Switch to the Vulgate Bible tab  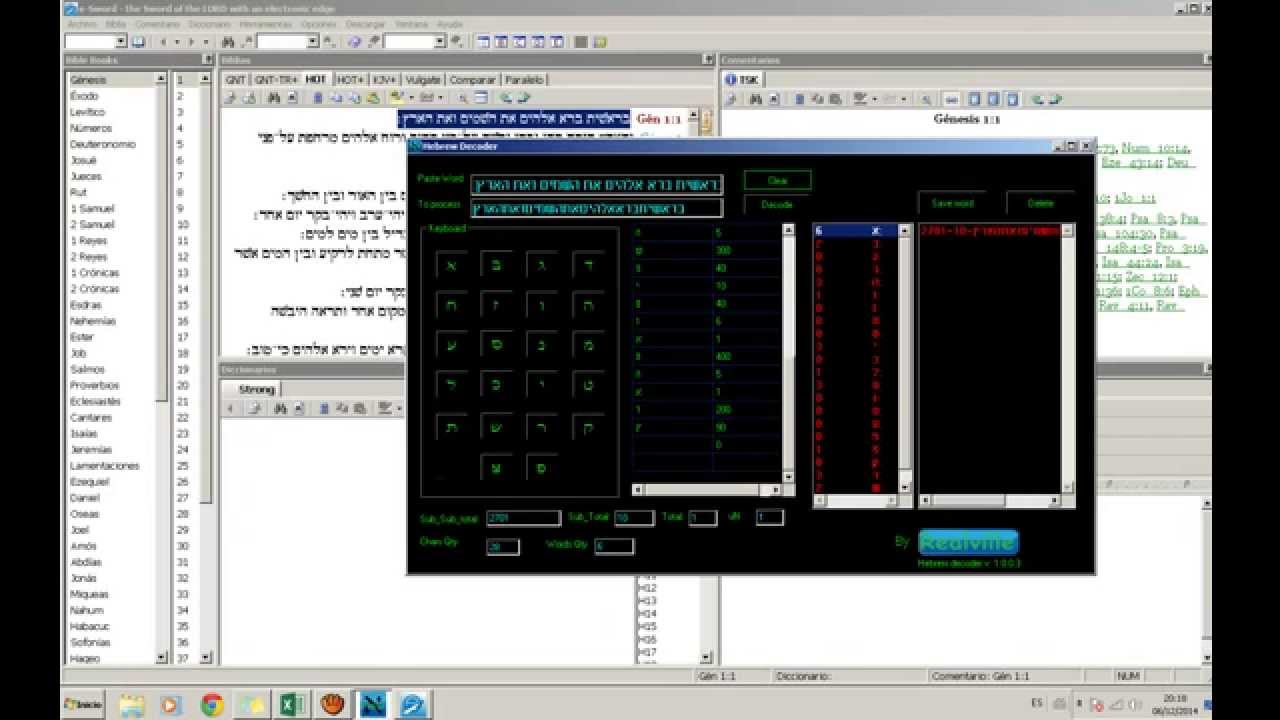click(423, 79)
